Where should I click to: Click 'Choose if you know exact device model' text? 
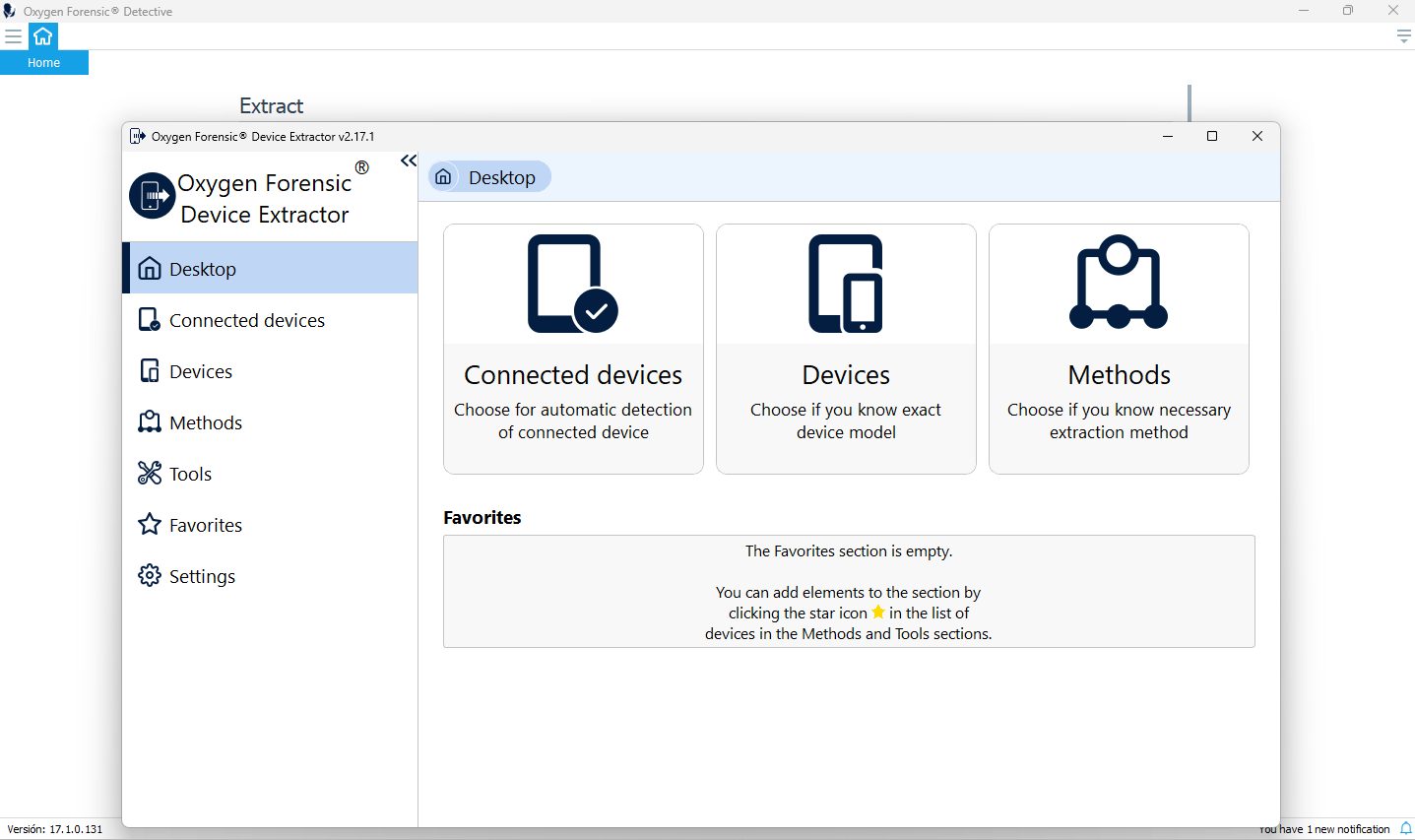click(846, 420)
